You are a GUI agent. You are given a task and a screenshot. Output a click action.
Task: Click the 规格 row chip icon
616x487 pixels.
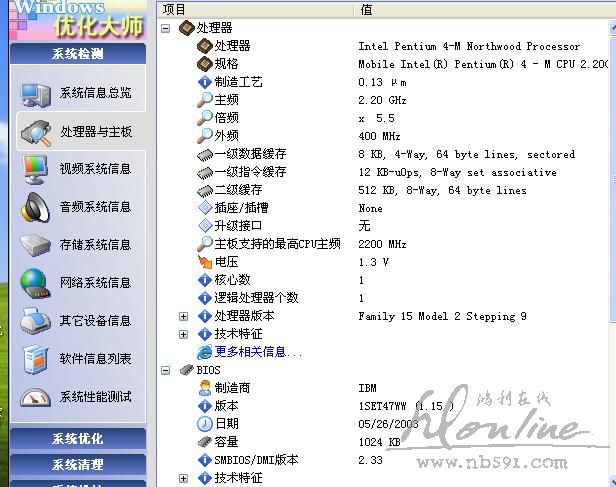205,64
